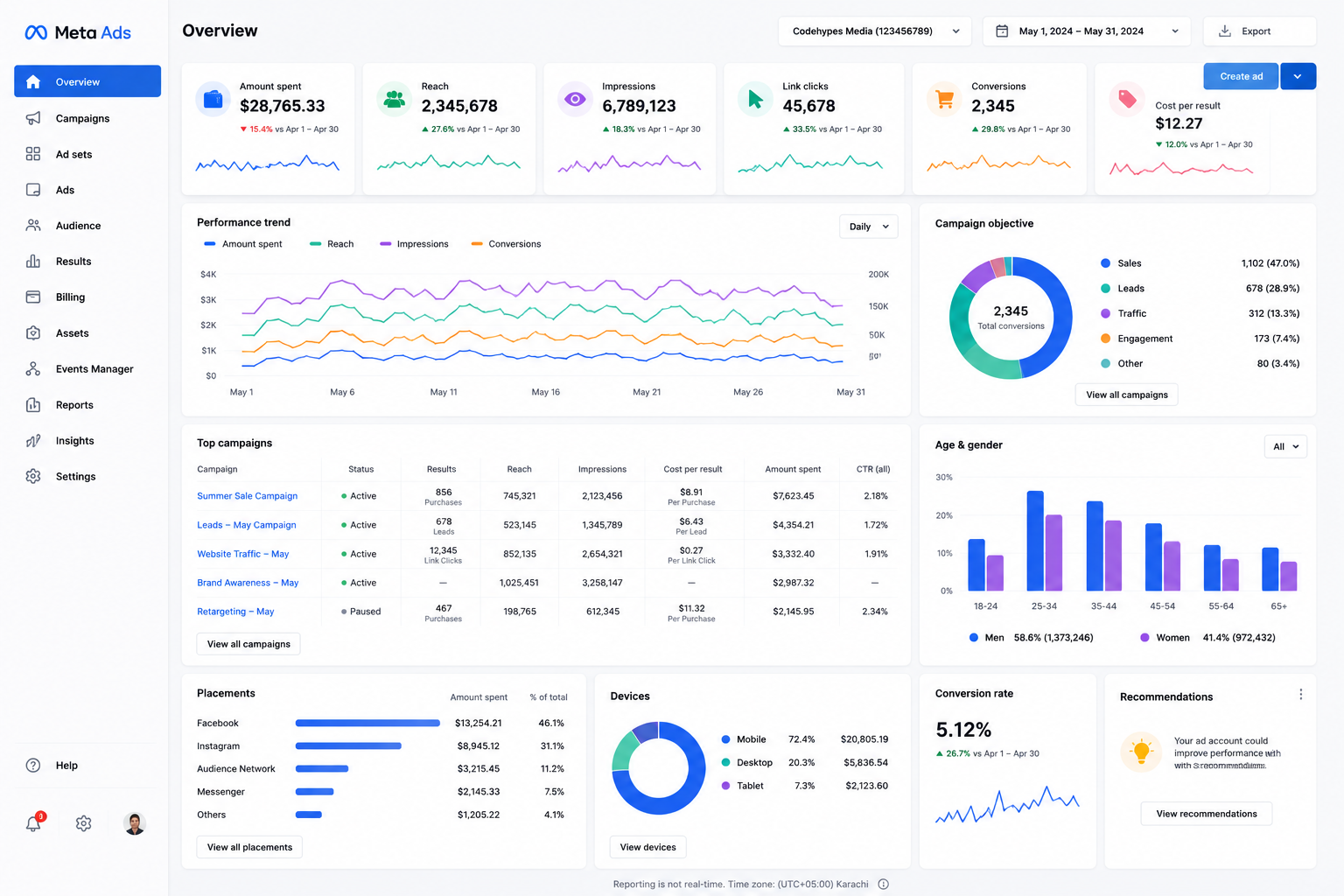Click the Meta Ads infinity logo
Screen dimensions: 1344x896
[x=36, y=32]
